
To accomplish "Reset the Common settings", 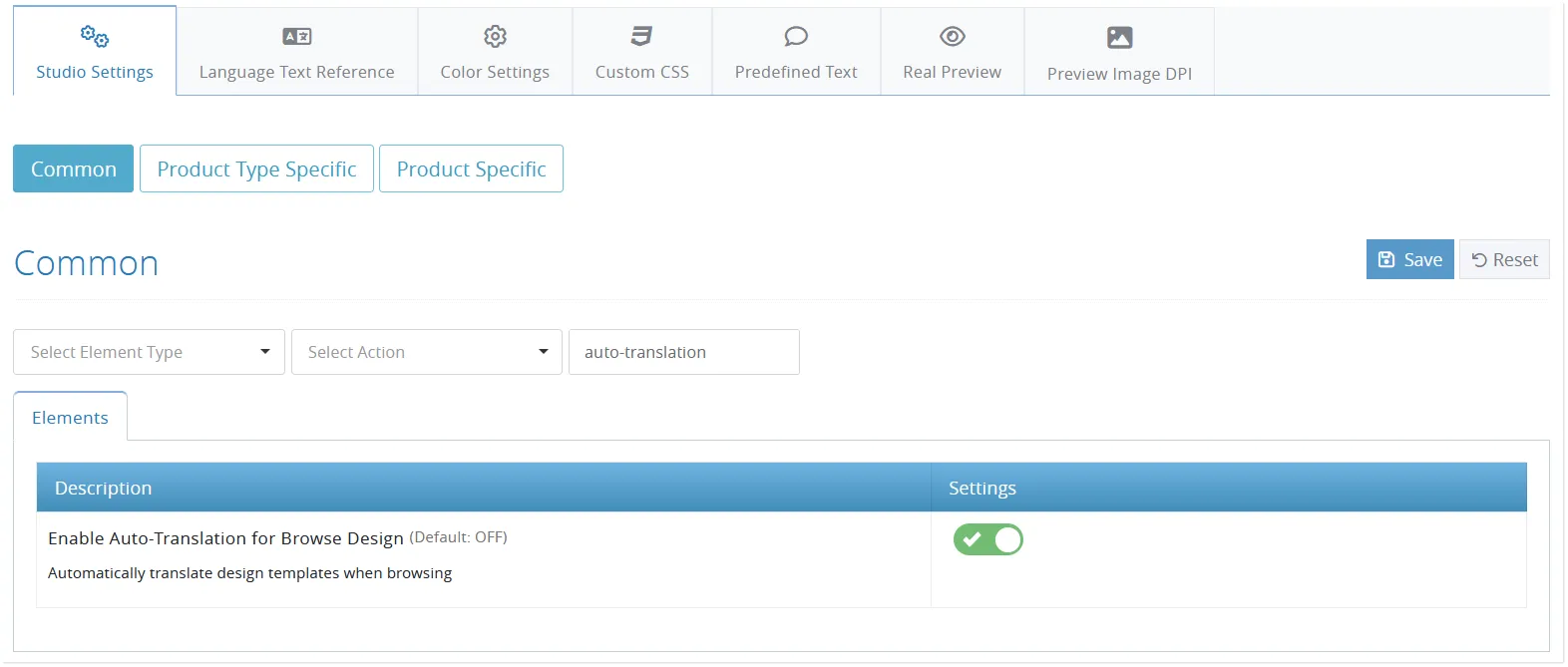I will coord(1504,259).
